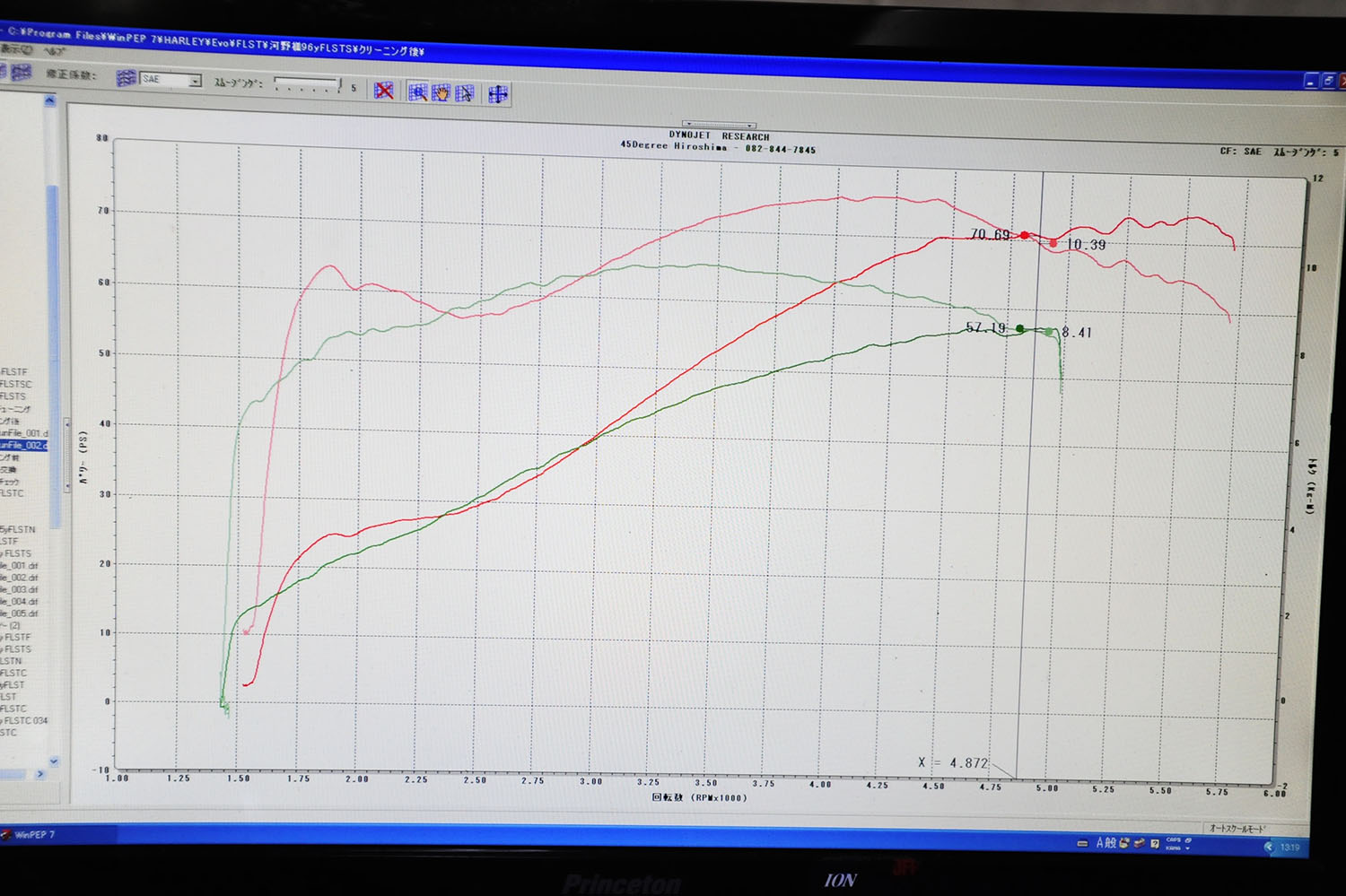Select the zoom magnifier graph tool
Viewport: 1346px width, 896px height.
pos(417,92)
